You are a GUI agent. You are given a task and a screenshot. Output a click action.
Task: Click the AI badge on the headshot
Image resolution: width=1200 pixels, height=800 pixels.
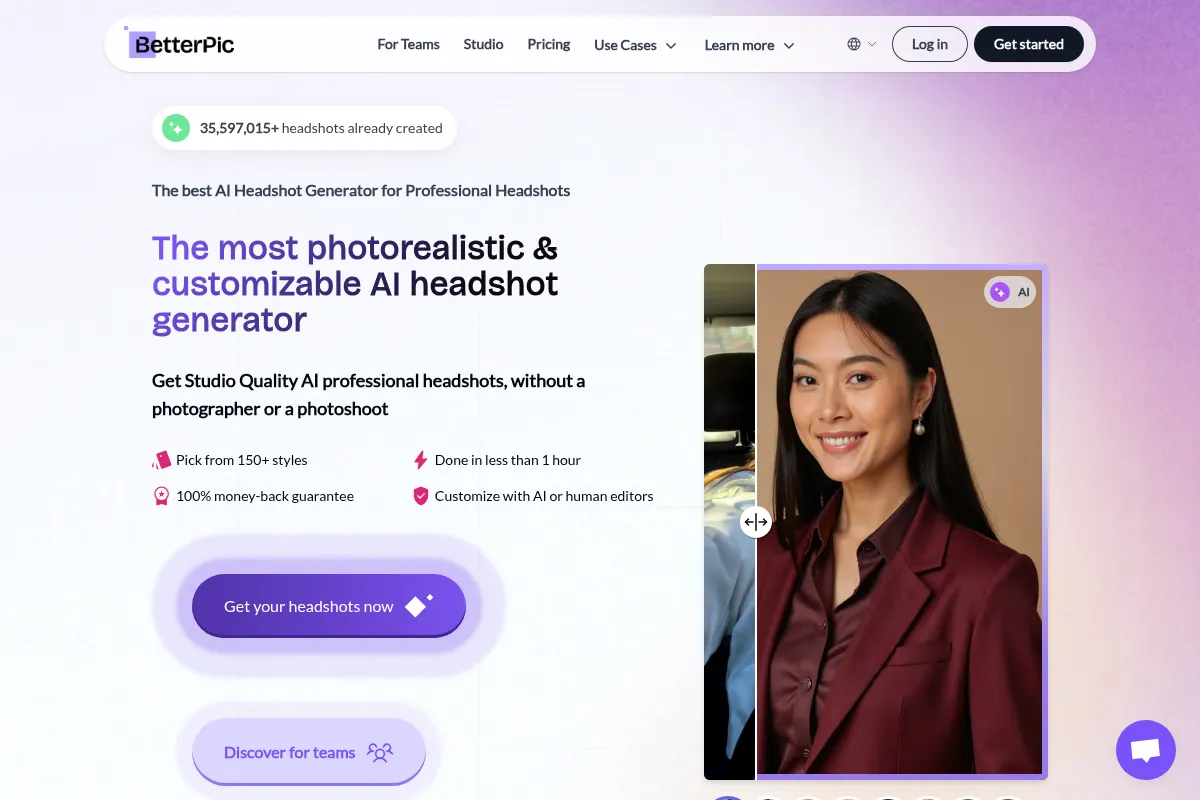click(x=1010, y=292)
